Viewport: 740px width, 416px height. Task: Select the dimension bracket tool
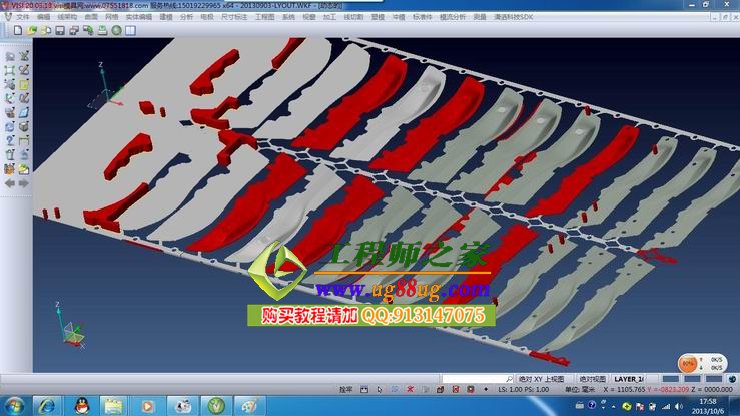click(x=24, y=140)
